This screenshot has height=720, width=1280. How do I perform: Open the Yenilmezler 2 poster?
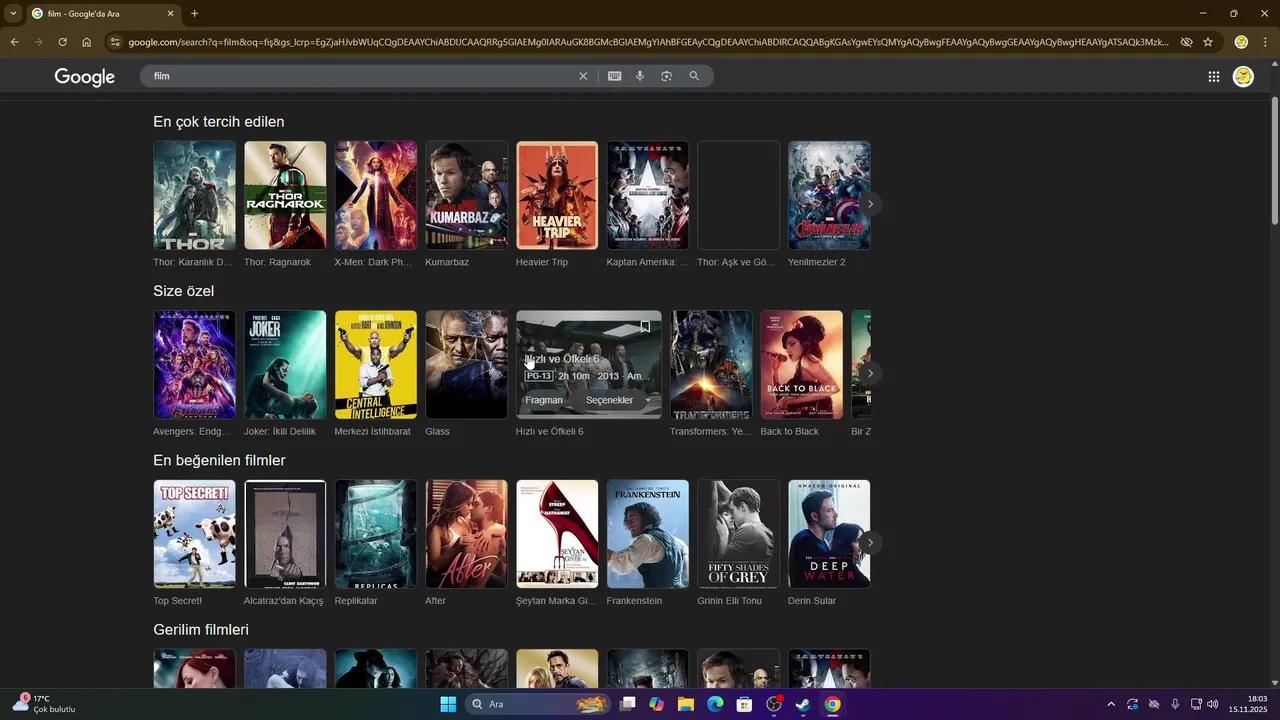point(829,195)
